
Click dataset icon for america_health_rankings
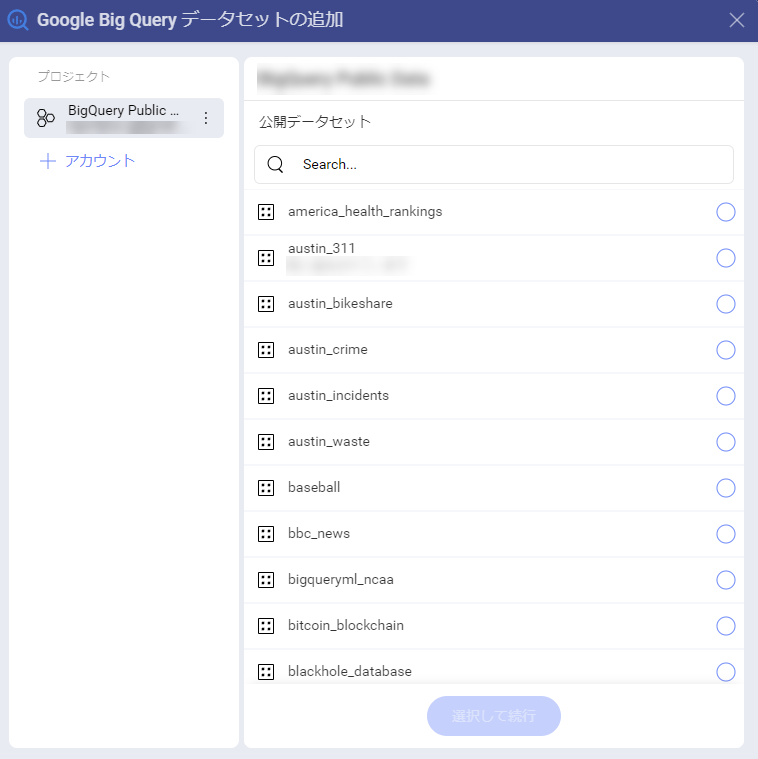(x=266, y=212)
